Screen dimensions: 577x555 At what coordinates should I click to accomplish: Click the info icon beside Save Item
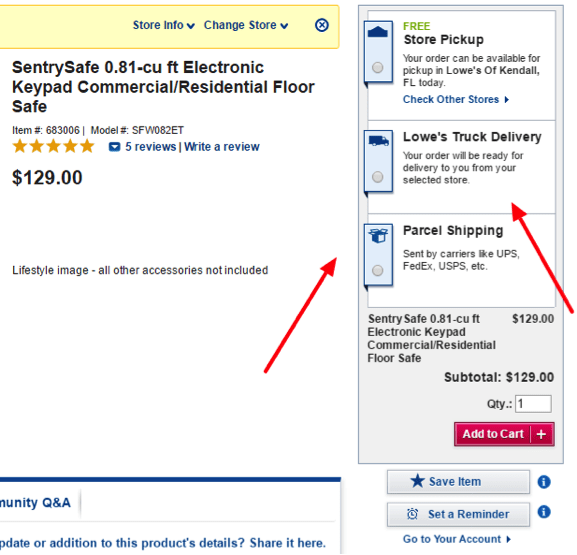[x=544, y=481]
